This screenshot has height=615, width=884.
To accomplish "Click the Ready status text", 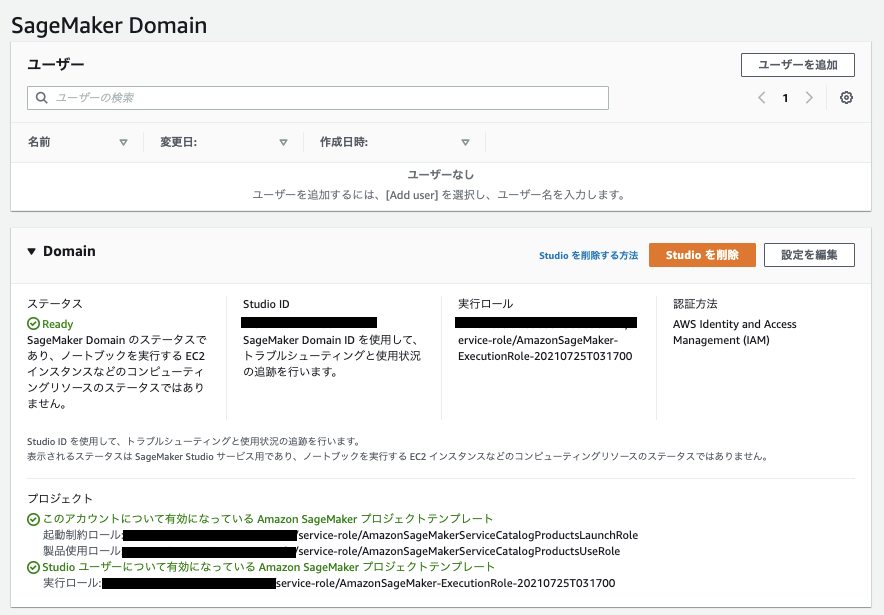I will pyautogui.click(x=58, y=324).
